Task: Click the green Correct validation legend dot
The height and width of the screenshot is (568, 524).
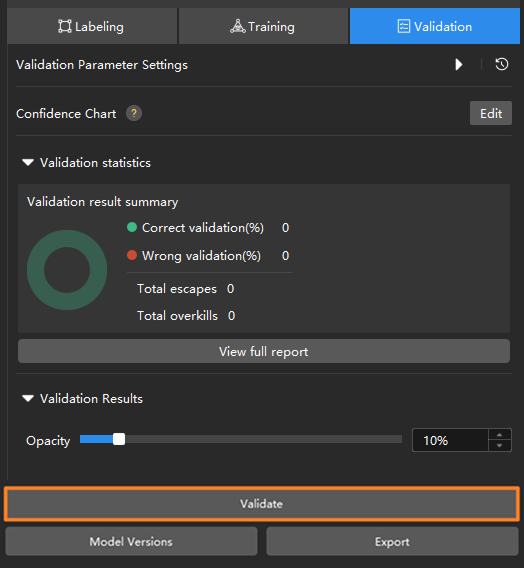Action: (x=132, y=227)
